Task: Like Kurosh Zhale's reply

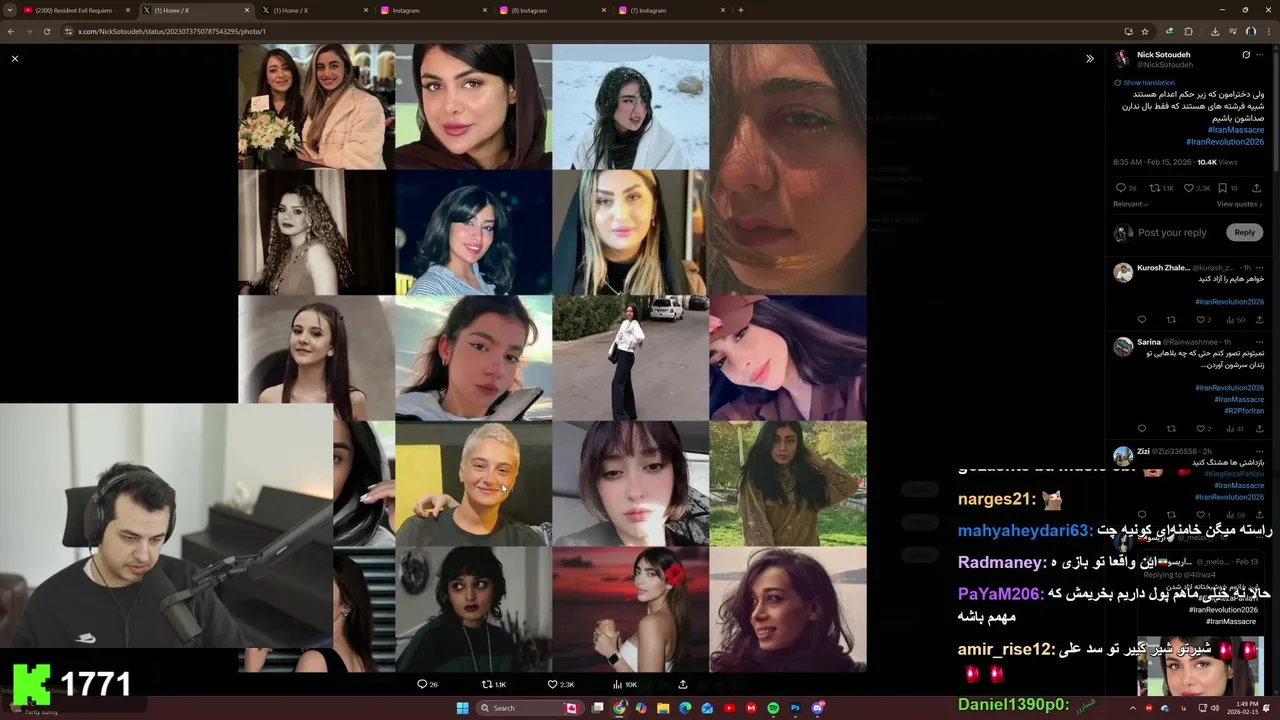Action: [x=1202, y=320]
